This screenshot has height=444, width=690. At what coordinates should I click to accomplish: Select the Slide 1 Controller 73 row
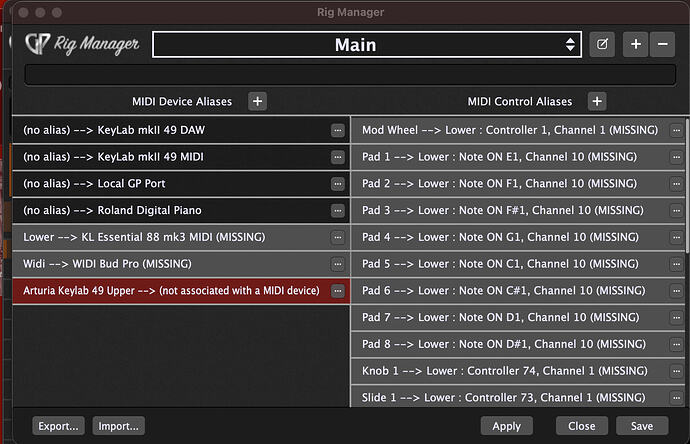[x=518, y=398]
